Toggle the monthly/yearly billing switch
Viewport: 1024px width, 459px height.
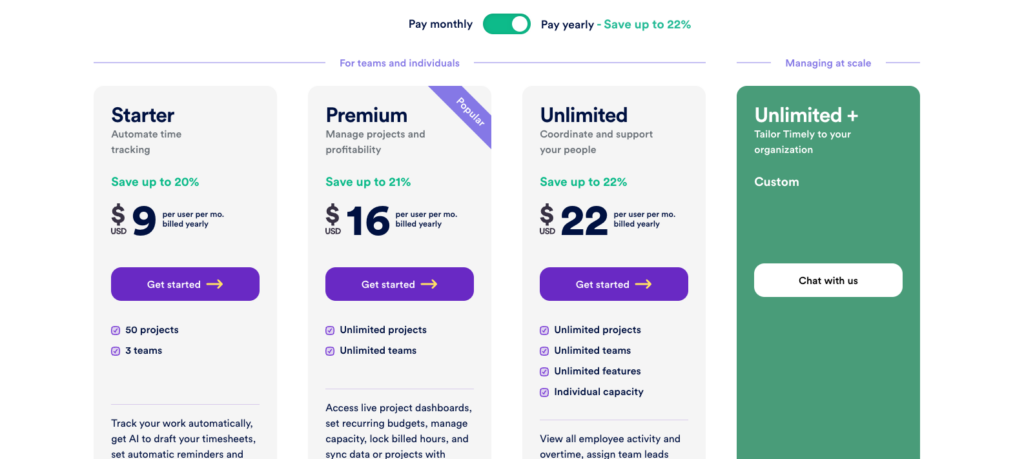pyautogui.click(x=506, y=24)
